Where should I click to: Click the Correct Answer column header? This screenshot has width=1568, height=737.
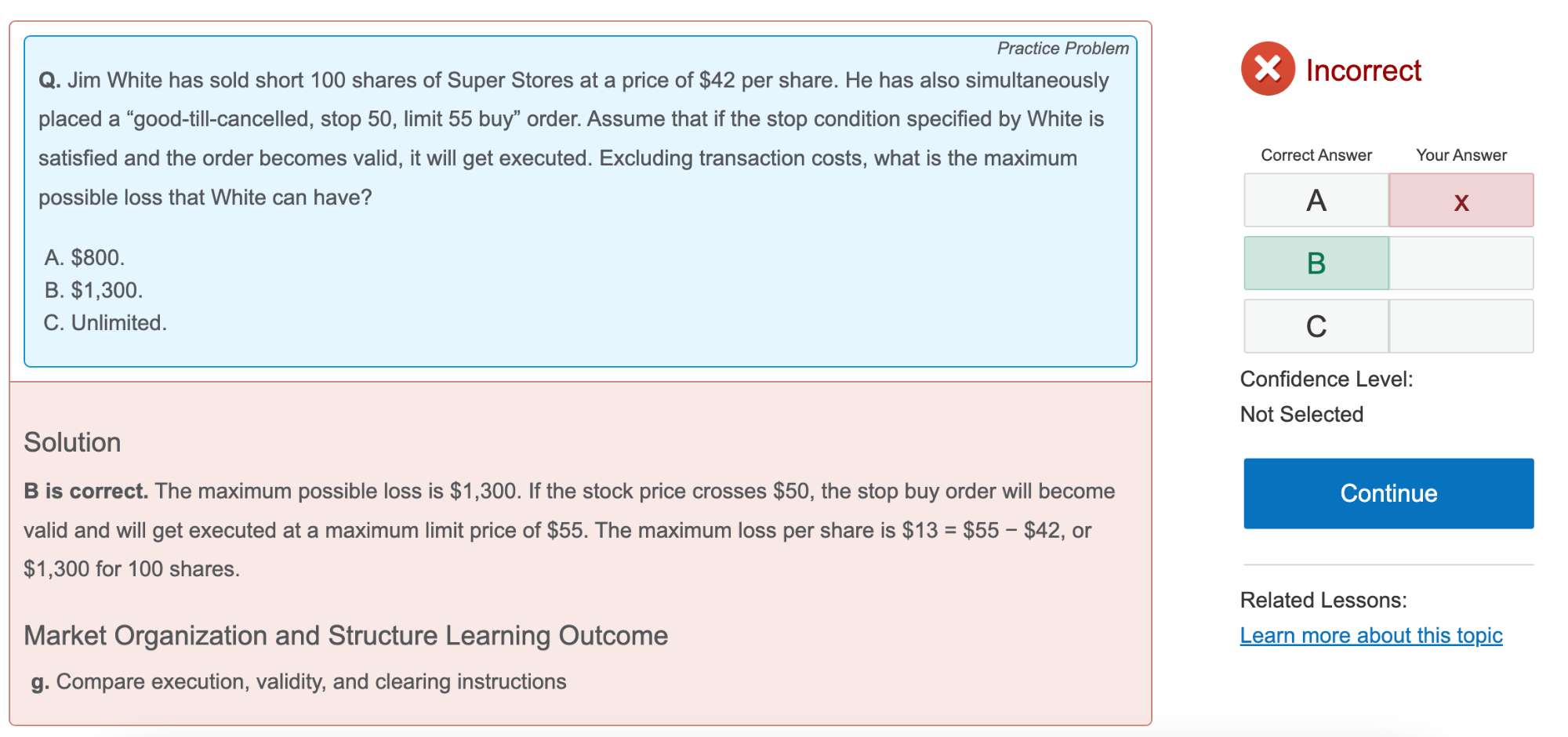(1316, 155)
